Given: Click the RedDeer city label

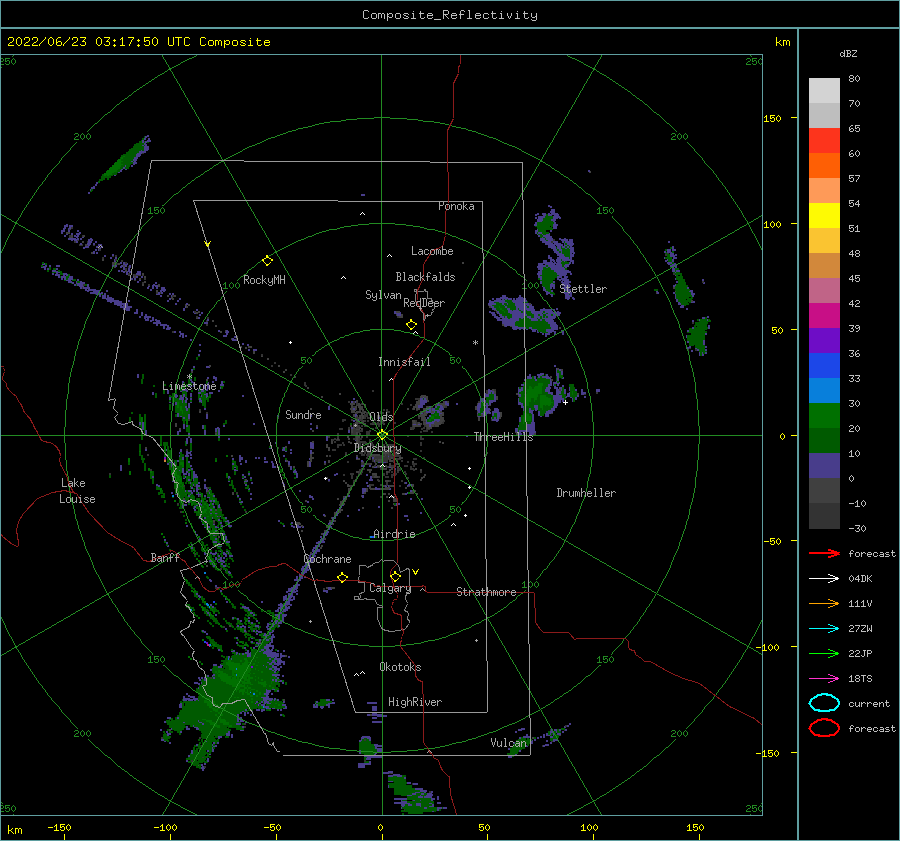Looking at the screenshot, I should 424,303.
